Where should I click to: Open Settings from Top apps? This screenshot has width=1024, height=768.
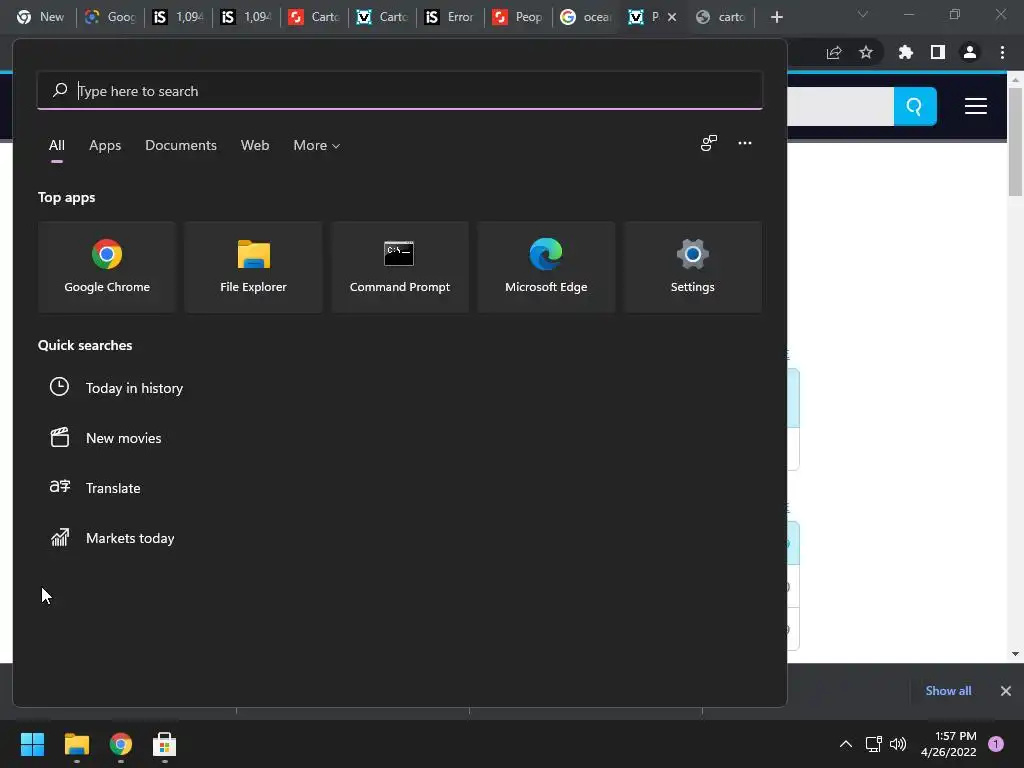pos(692,267)
